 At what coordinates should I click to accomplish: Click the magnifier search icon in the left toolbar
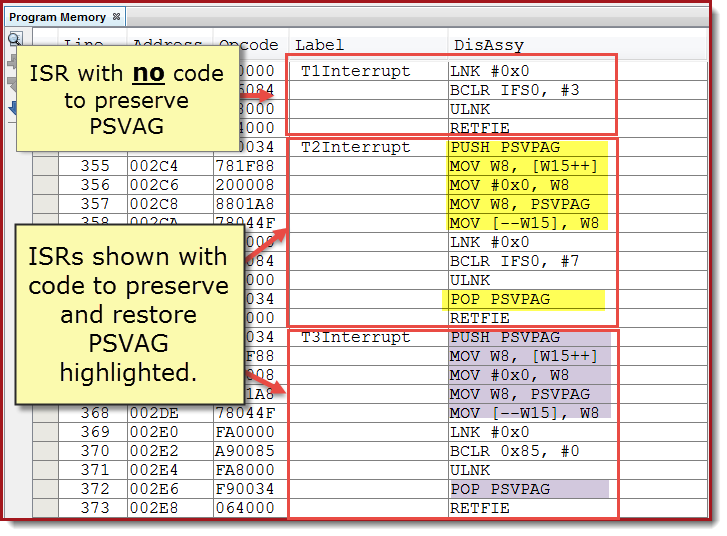pos(13,40)
